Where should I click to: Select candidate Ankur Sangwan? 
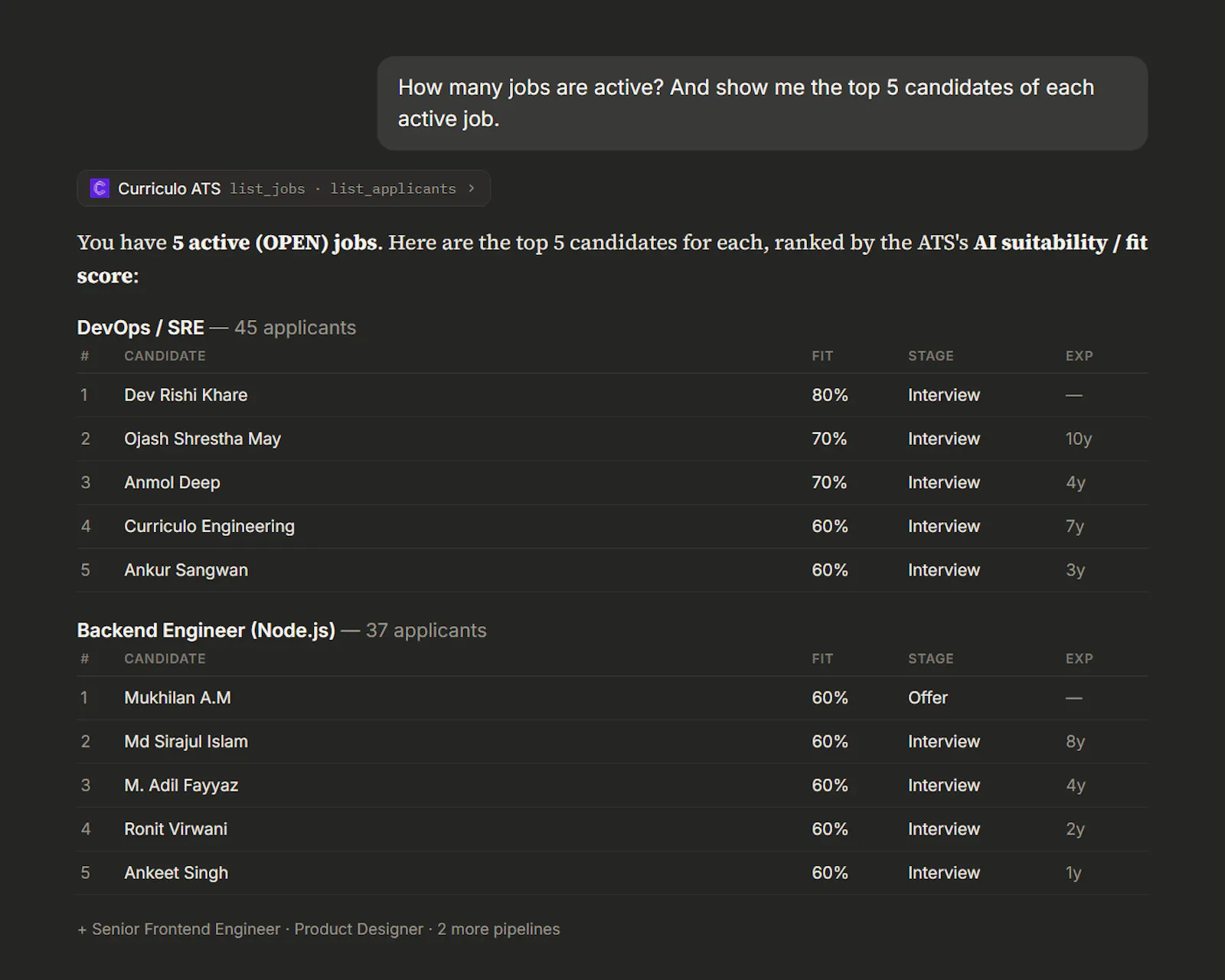[x=186, y=570]
